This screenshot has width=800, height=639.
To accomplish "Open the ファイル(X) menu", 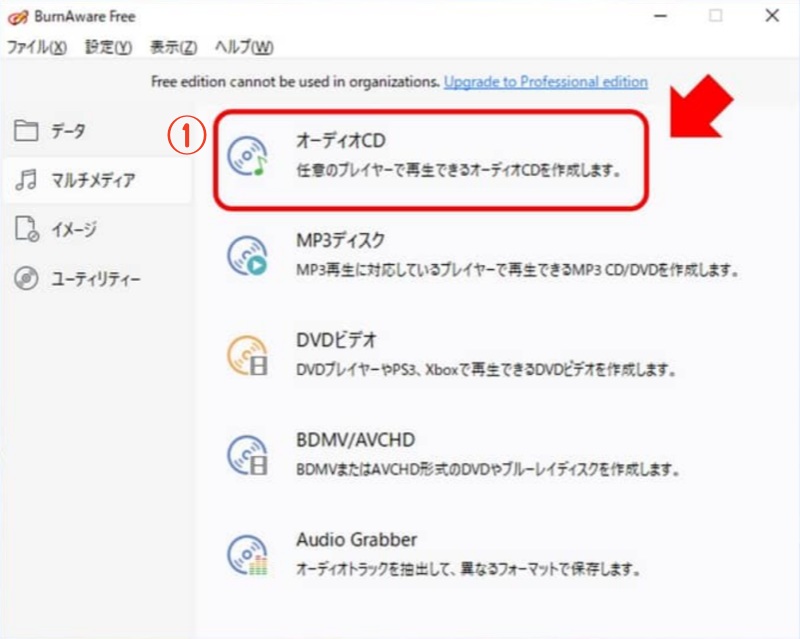I will [37, 47].
